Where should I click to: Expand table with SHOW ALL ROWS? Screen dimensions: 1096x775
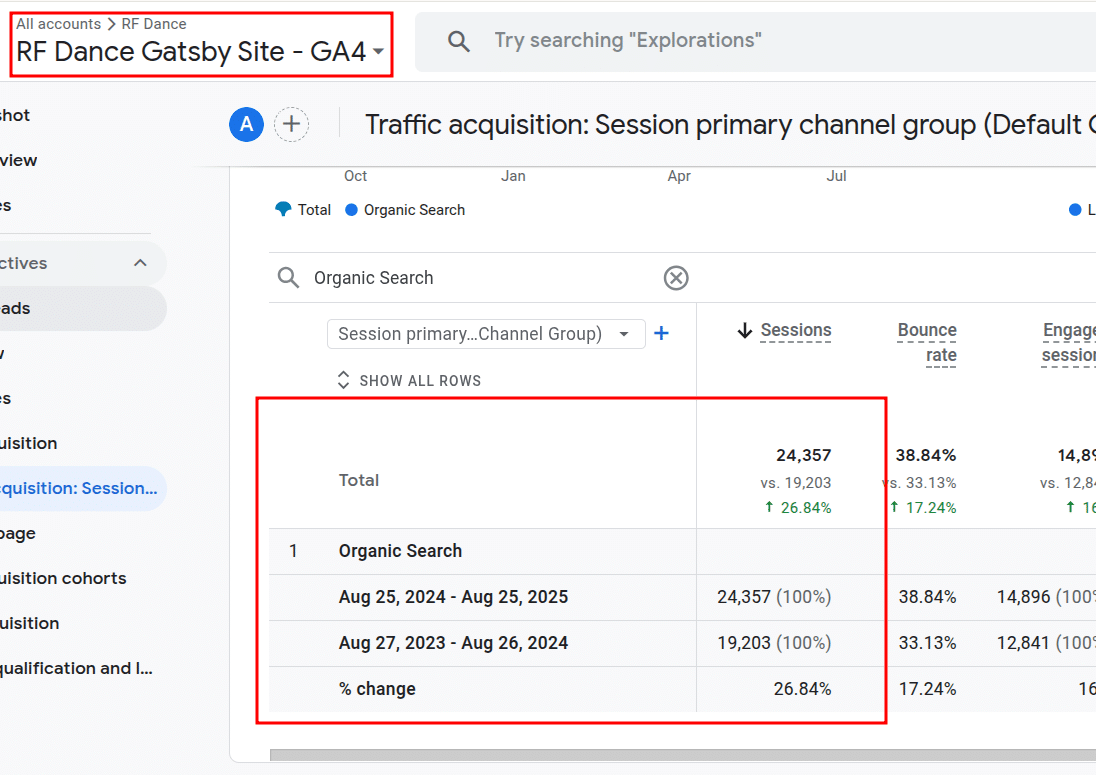pos(410,380)
